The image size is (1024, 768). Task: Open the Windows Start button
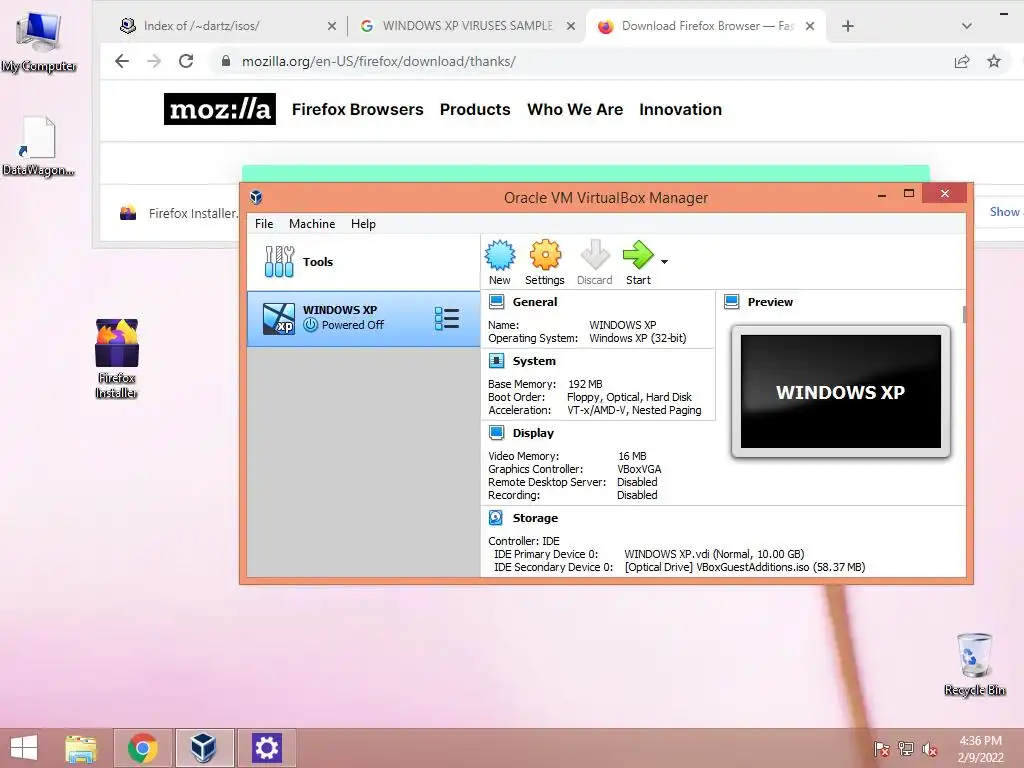(24, 748)
